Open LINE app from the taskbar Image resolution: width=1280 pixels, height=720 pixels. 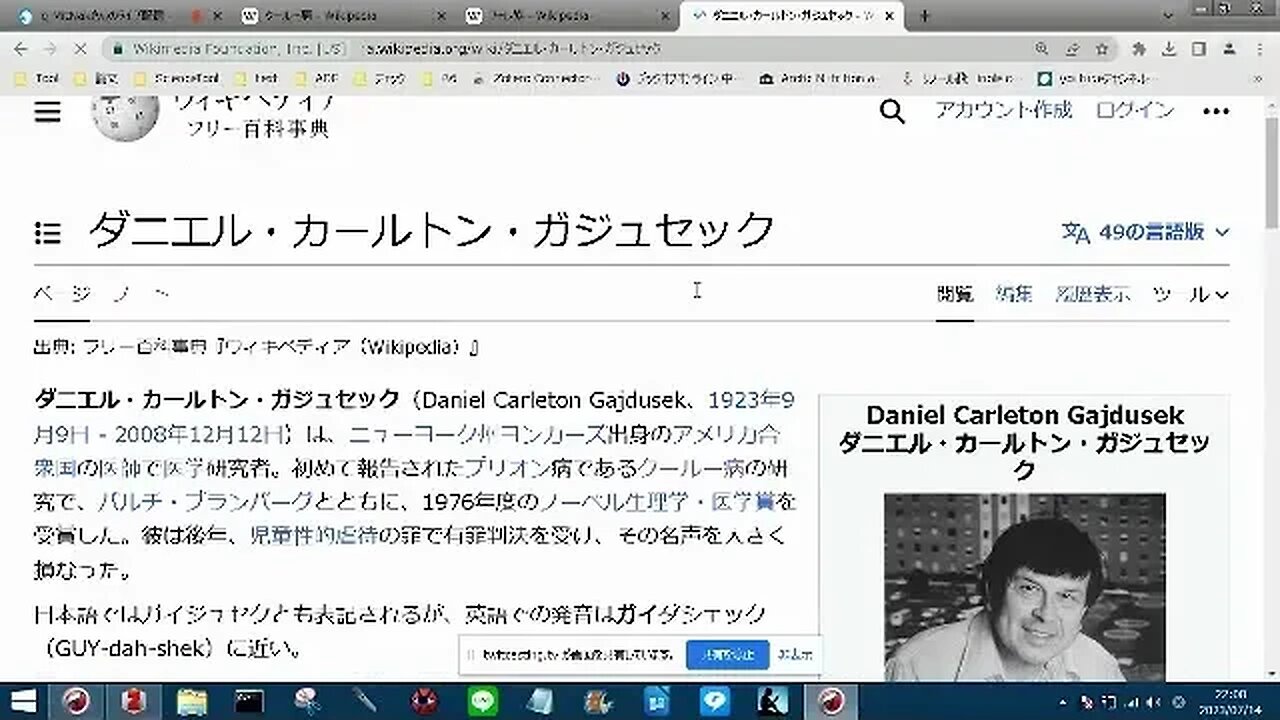point(484,701)
